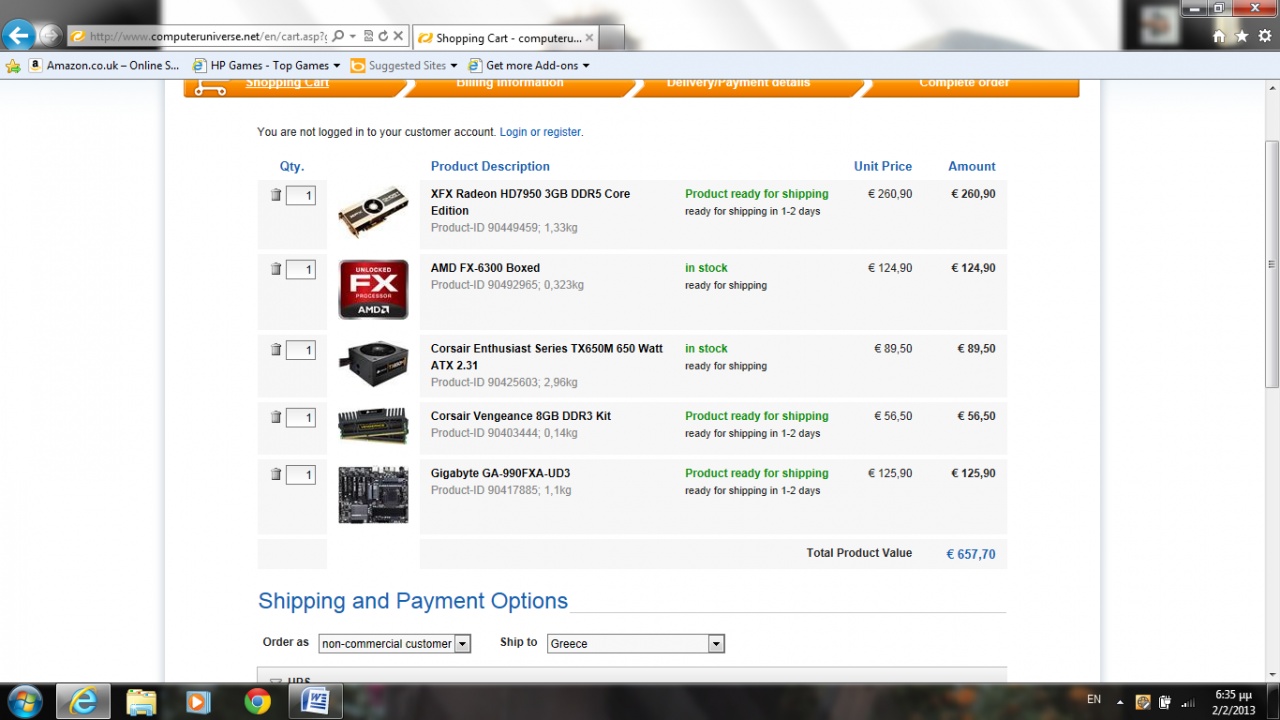The width and height of the screenshot is (1280, 720).
Task: Open the network signal tray icon
Action: pyautogui.click(x=1188, y=701)
